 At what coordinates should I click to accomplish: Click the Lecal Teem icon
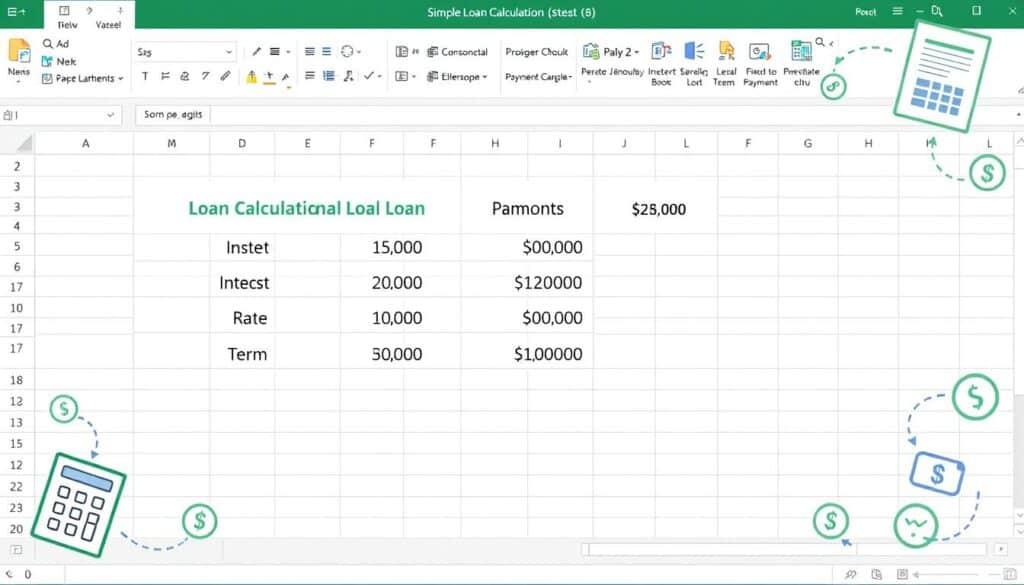726,51
